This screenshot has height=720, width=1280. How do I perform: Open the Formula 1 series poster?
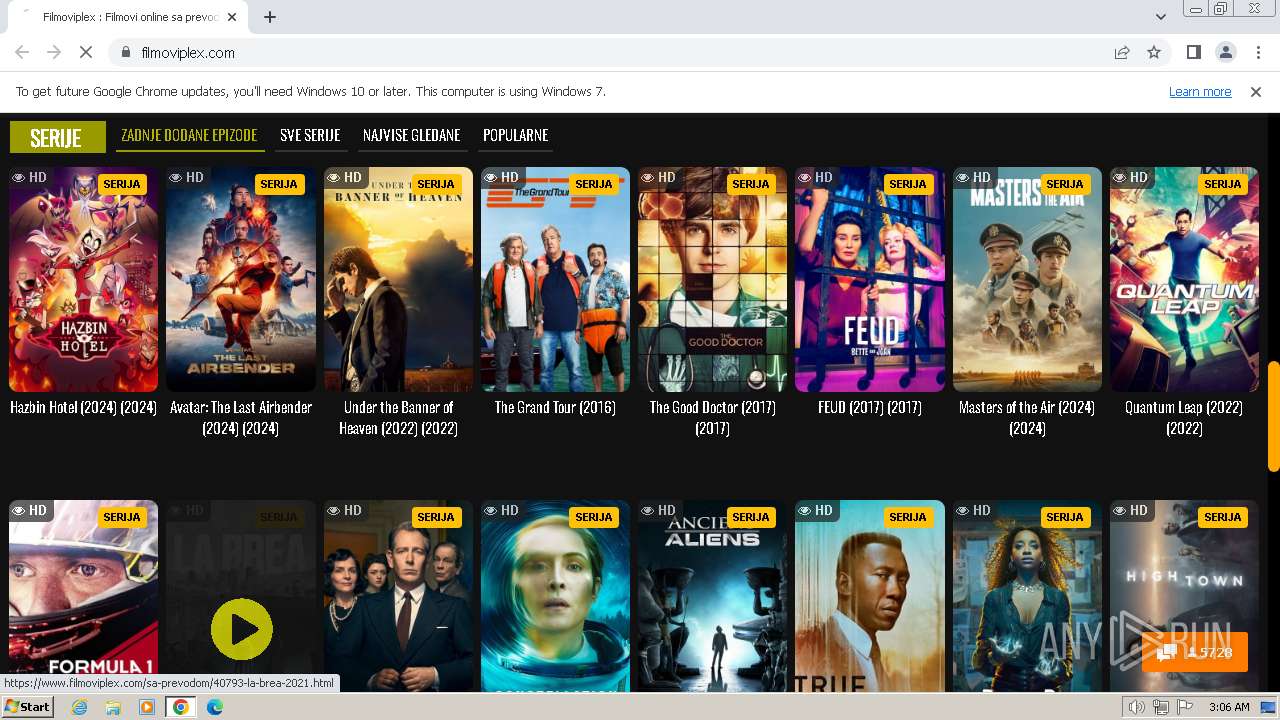84,596
